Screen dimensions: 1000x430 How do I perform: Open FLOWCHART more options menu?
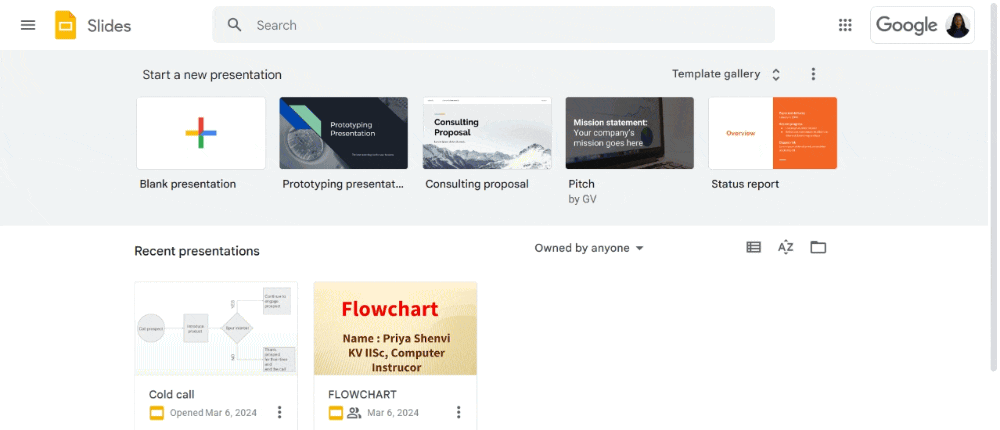pyautogui.click(x=458, y=412)
